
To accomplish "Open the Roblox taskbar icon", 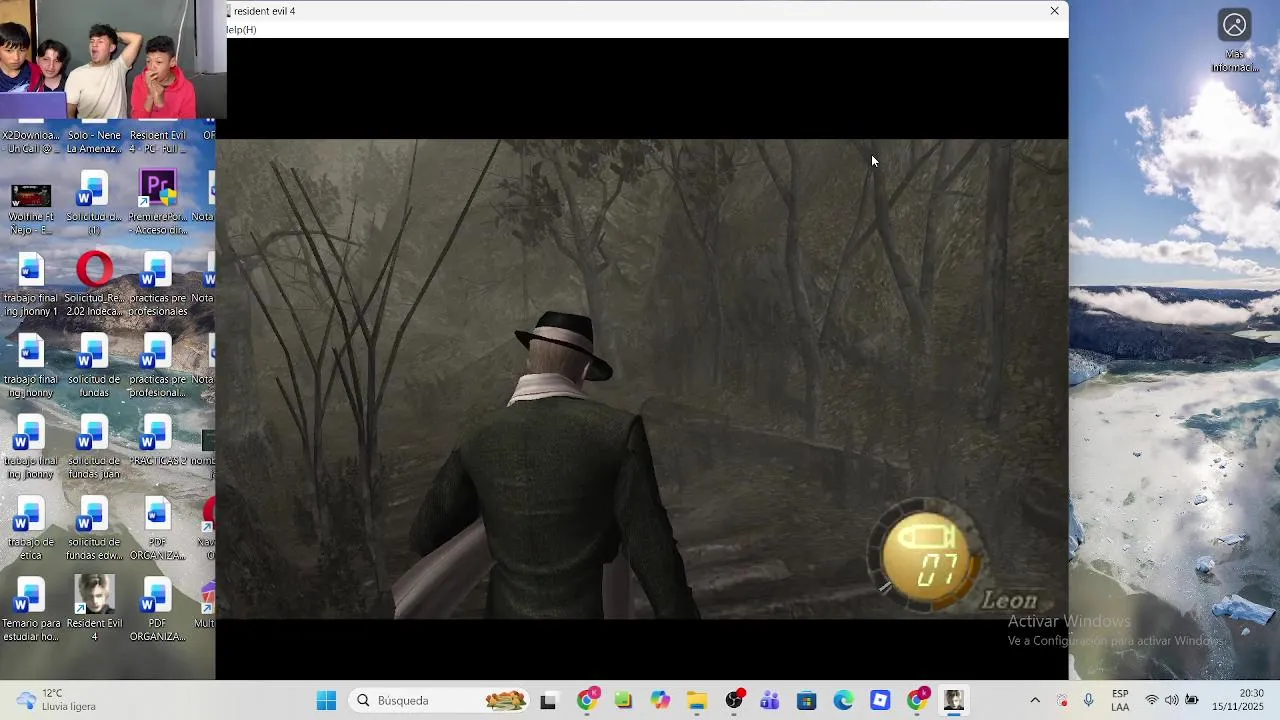I will (x=880, y=701).
